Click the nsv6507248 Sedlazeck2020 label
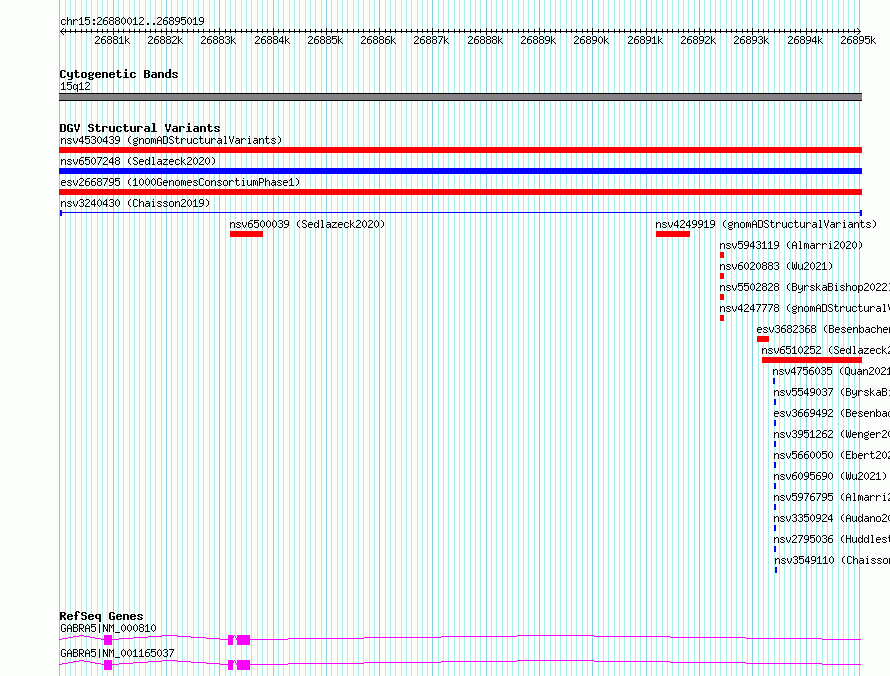This screenshot has width=890, height=676. click(x=138, y=161)
